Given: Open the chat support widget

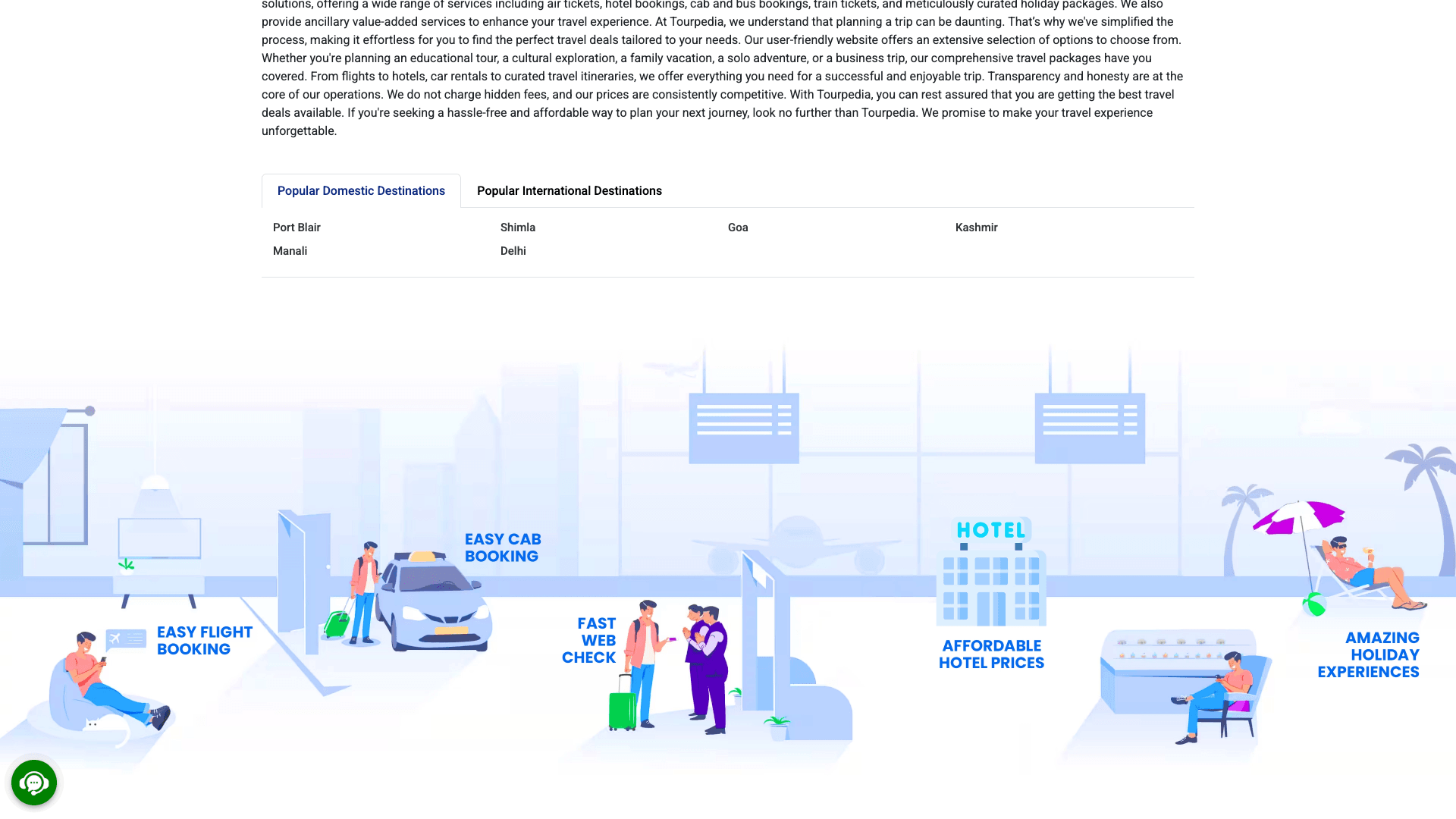Looking at the screenshot, I should pos(34,783).
